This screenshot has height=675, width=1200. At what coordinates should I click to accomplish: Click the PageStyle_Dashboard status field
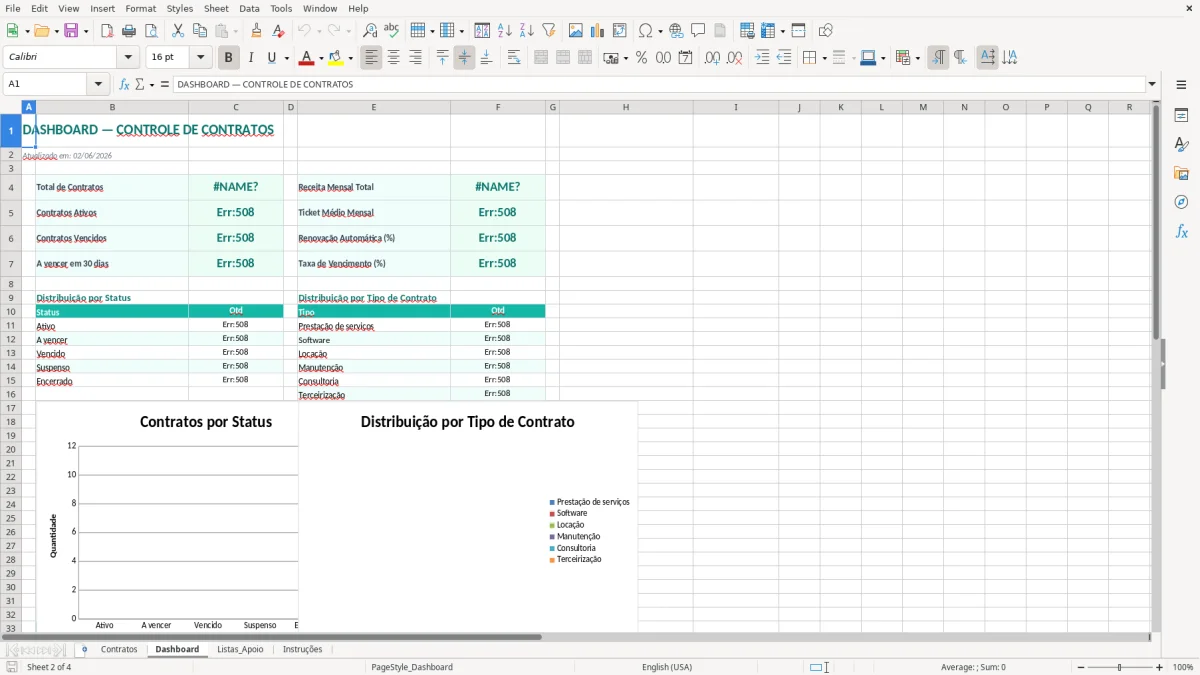[x=411, y=667]
